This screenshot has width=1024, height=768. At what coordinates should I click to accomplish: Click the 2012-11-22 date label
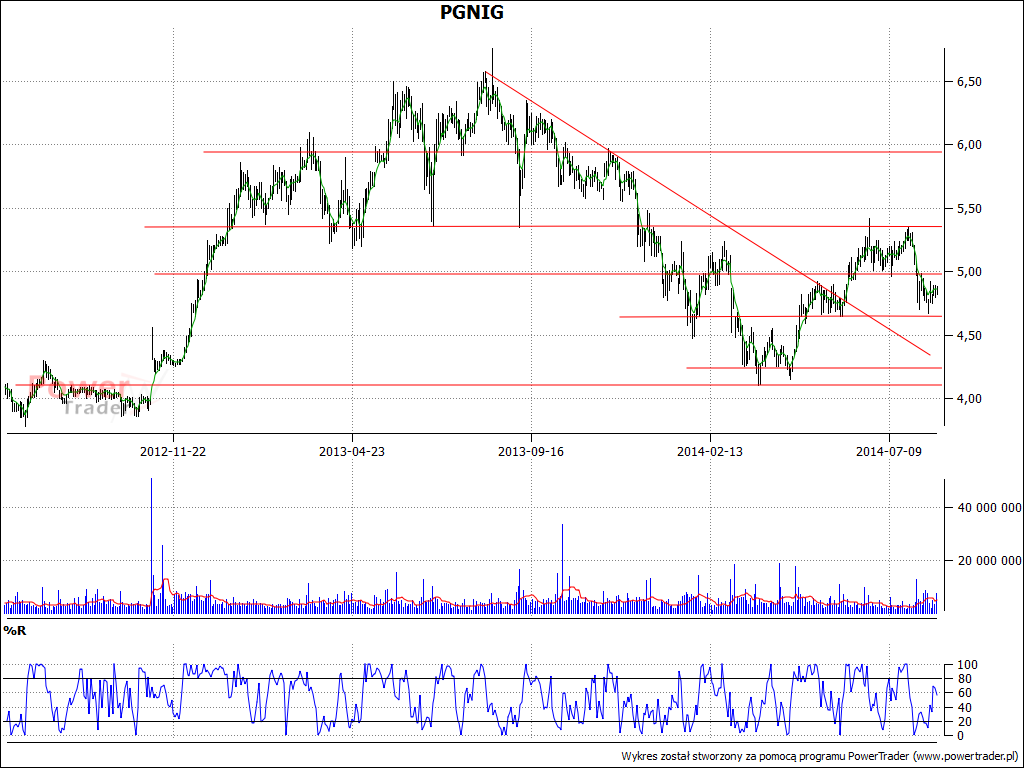click(173, 451)
